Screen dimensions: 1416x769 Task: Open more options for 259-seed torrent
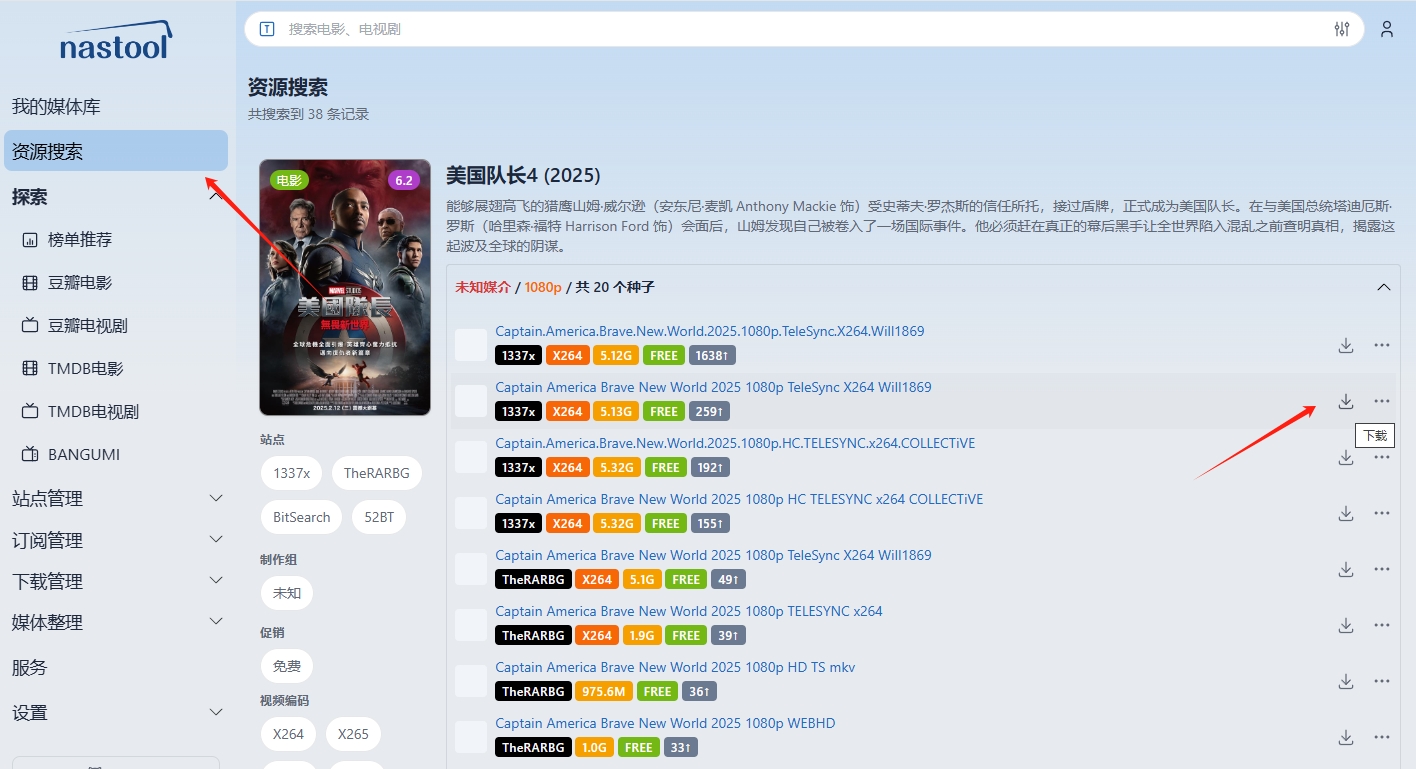1382,401
